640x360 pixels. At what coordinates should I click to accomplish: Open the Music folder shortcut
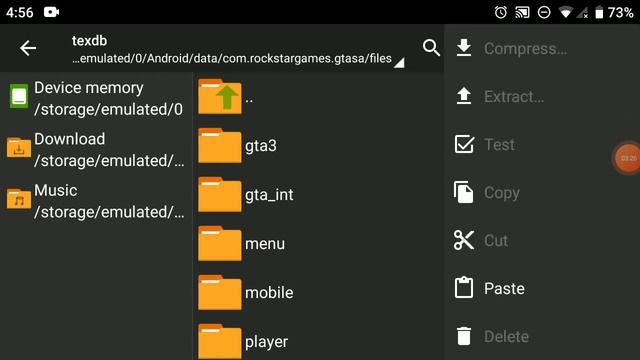pos(96,201)
